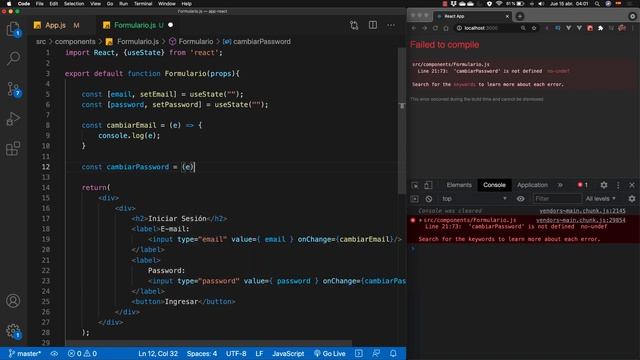Change the JavaScript language mode
The image size is (640, 360).
pyautogui.click(x=288, y=353)
